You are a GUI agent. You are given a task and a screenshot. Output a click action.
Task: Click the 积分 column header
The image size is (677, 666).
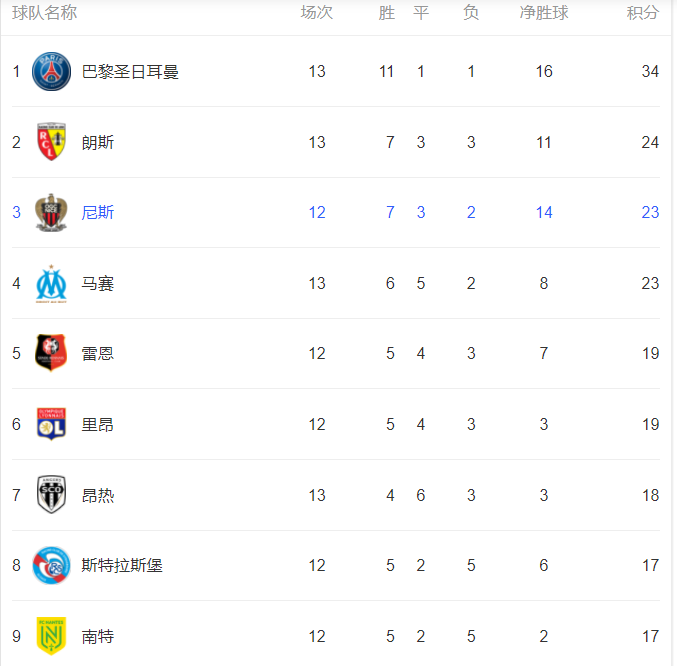[x=643, y=13]
